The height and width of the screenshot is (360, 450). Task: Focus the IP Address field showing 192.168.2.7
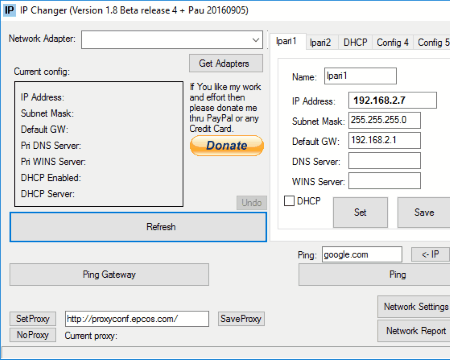pyautogui.click(x=392, y=100)
